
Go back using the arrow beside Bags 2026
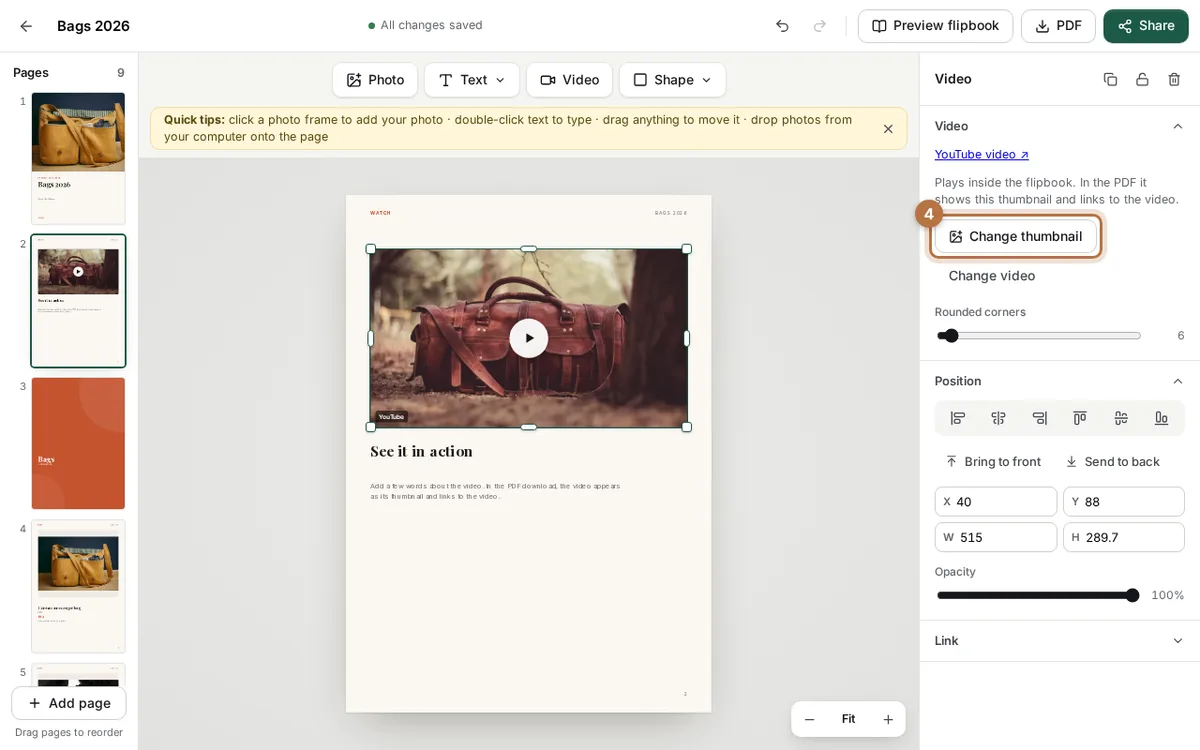coord(26,26)
